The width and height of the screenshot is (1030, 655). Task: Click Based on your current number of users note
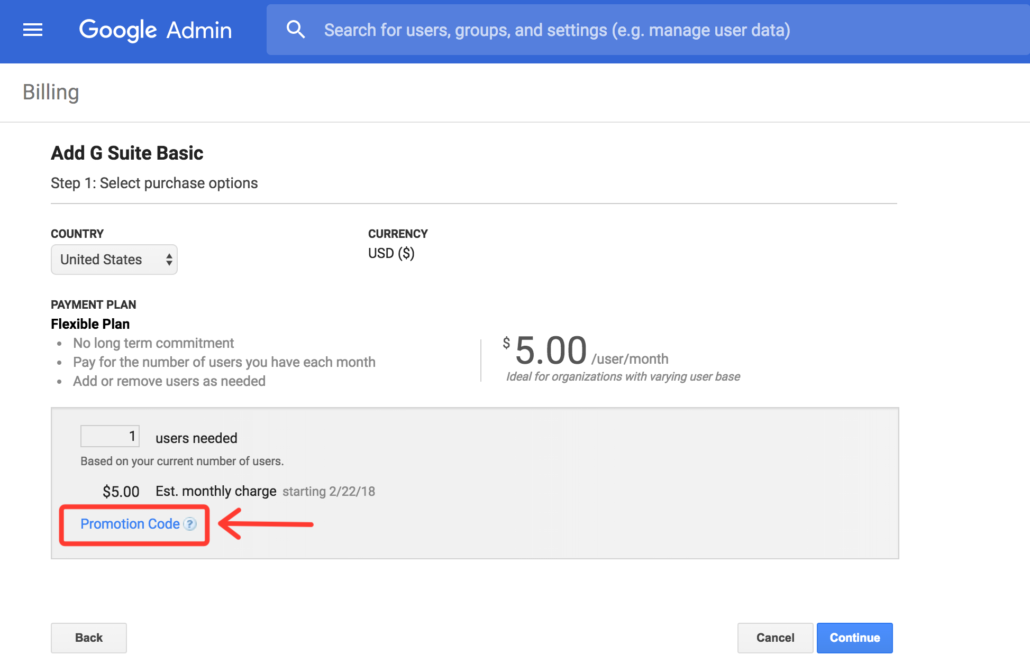(x=182, y=461)
